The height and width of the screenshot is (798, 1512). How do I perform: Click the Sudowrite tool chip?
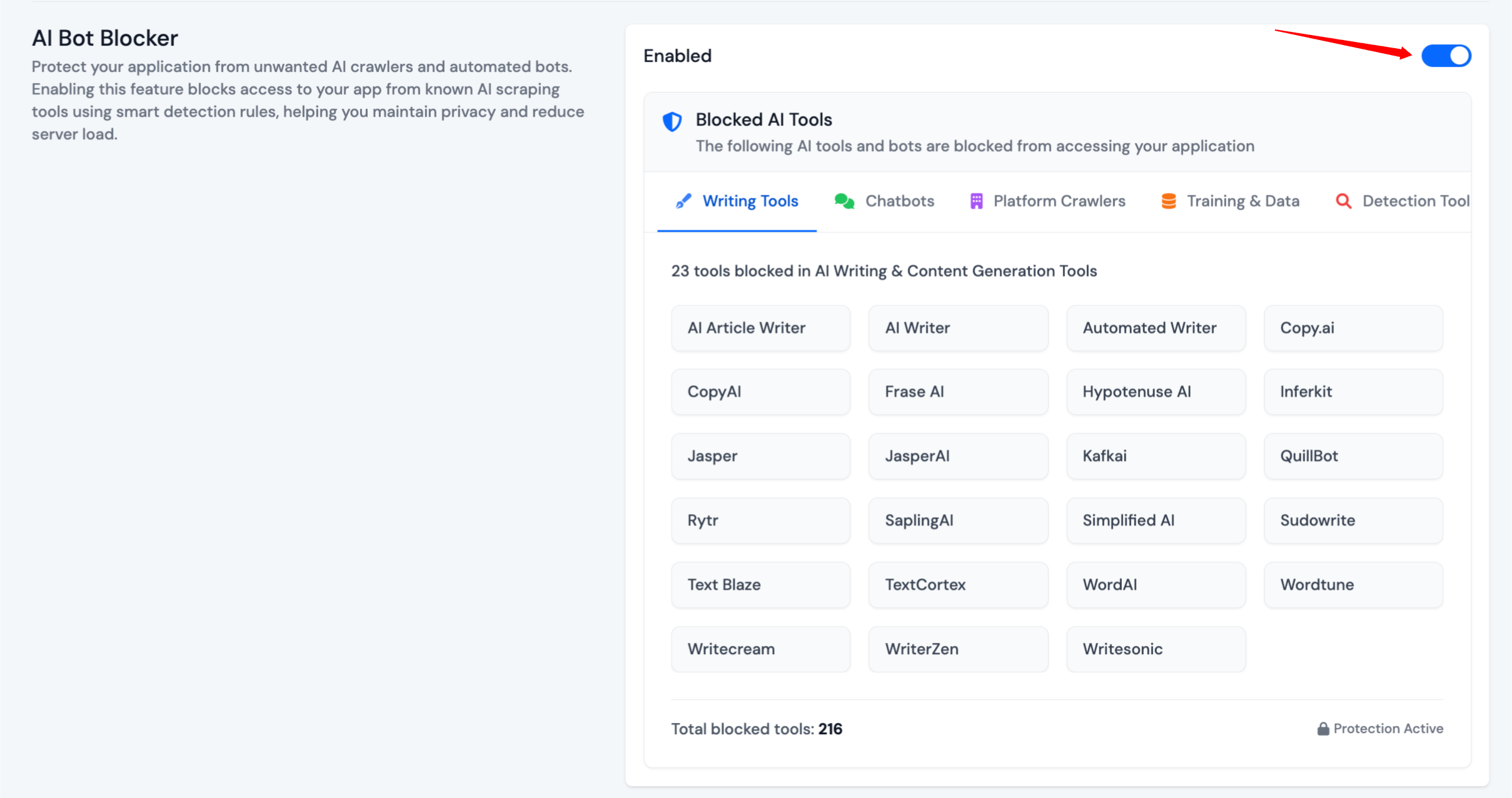[x=1353, y=520]
